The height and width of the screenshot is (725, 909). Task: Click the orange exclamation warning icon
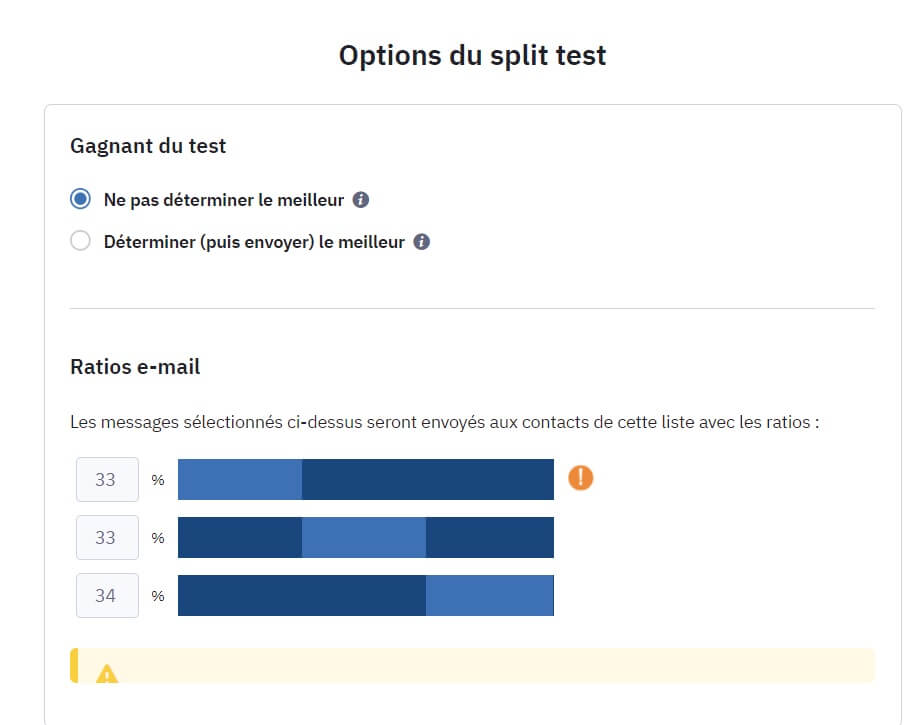coord(580,478)
